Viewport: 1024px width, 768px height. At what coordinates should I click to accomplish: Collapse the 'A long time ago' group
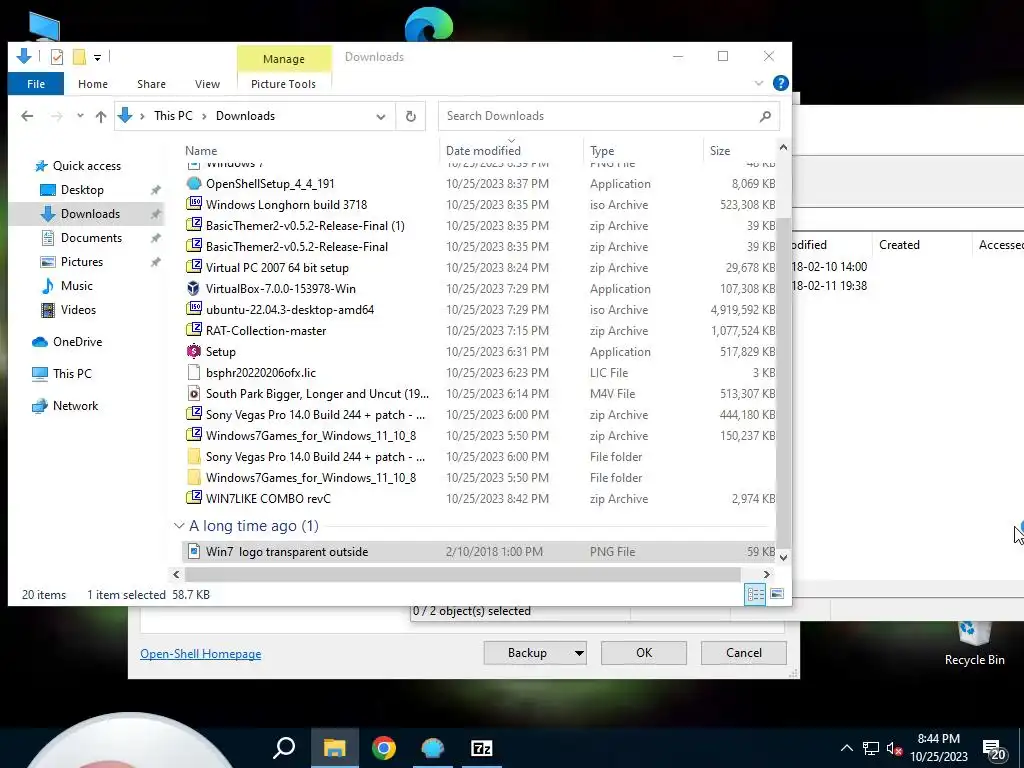179,526
